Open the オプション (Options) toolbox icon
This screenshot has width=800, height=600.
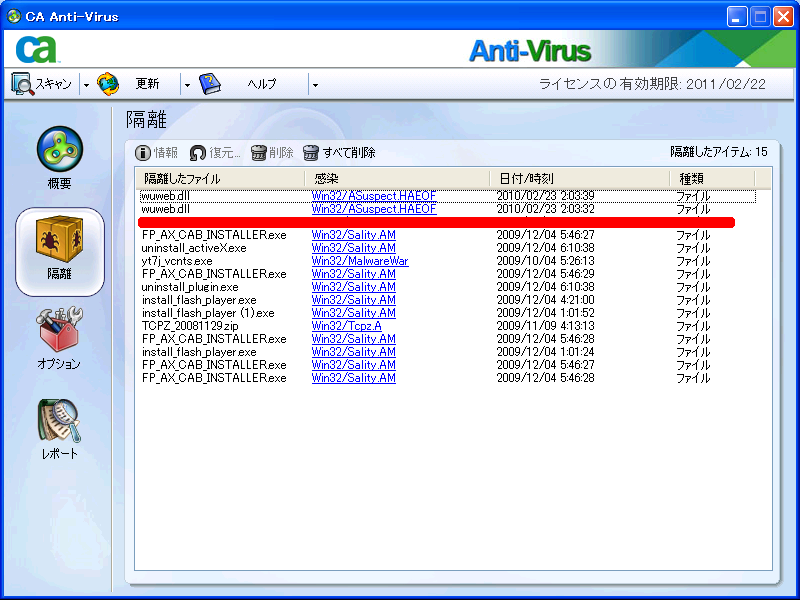[x=59, y=329]
